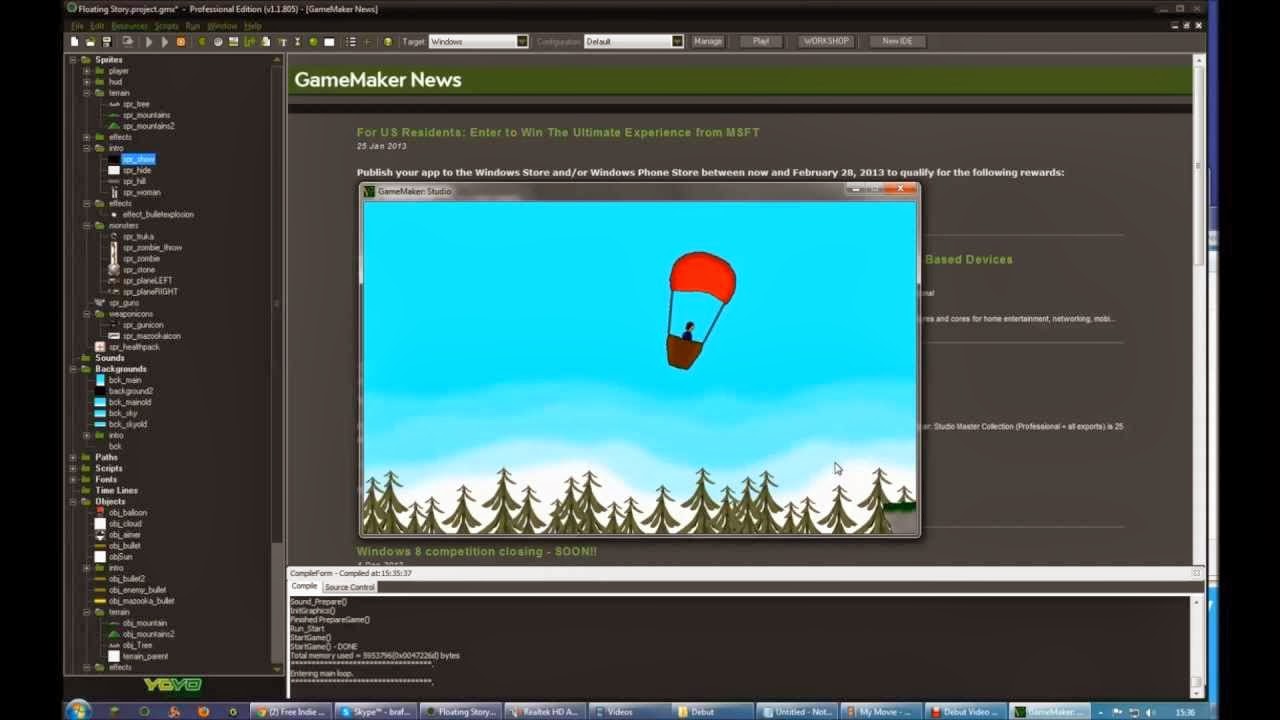This screenshot has height=720, width=1280.
Task: Click the Play! button
Action: 761,41
